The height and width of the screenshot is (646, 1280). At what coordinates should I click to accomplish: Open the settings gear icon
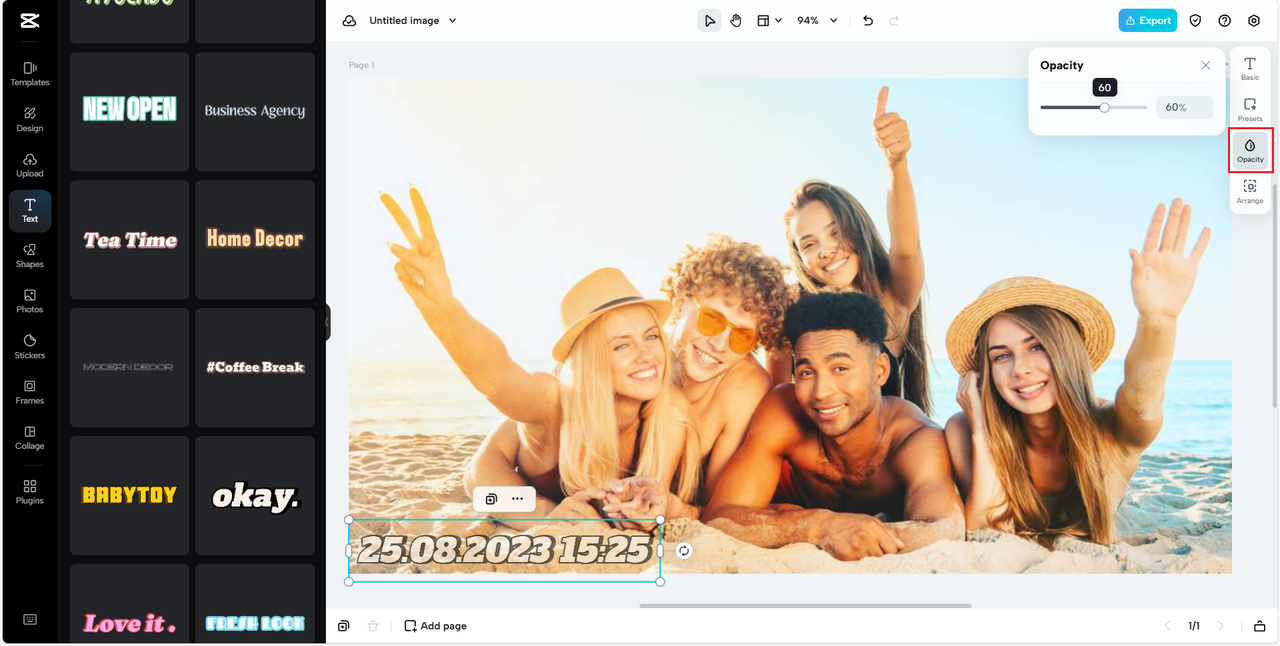[1254, 20]
